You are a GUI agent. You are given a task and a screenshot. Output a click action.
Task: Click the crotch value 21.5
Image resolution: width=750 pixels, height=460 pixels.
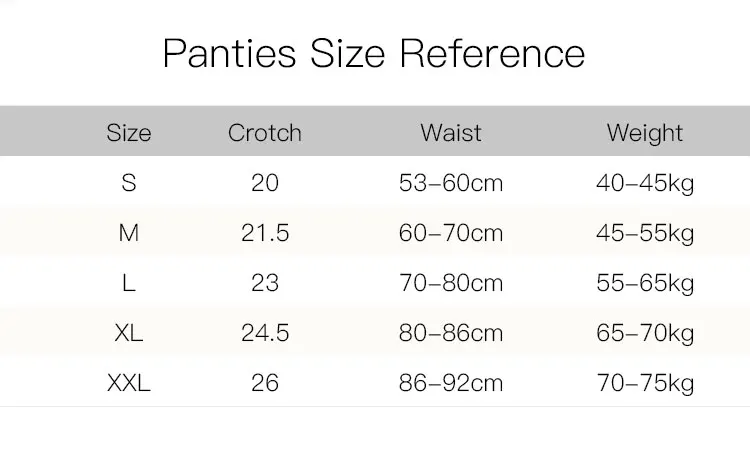265,233
